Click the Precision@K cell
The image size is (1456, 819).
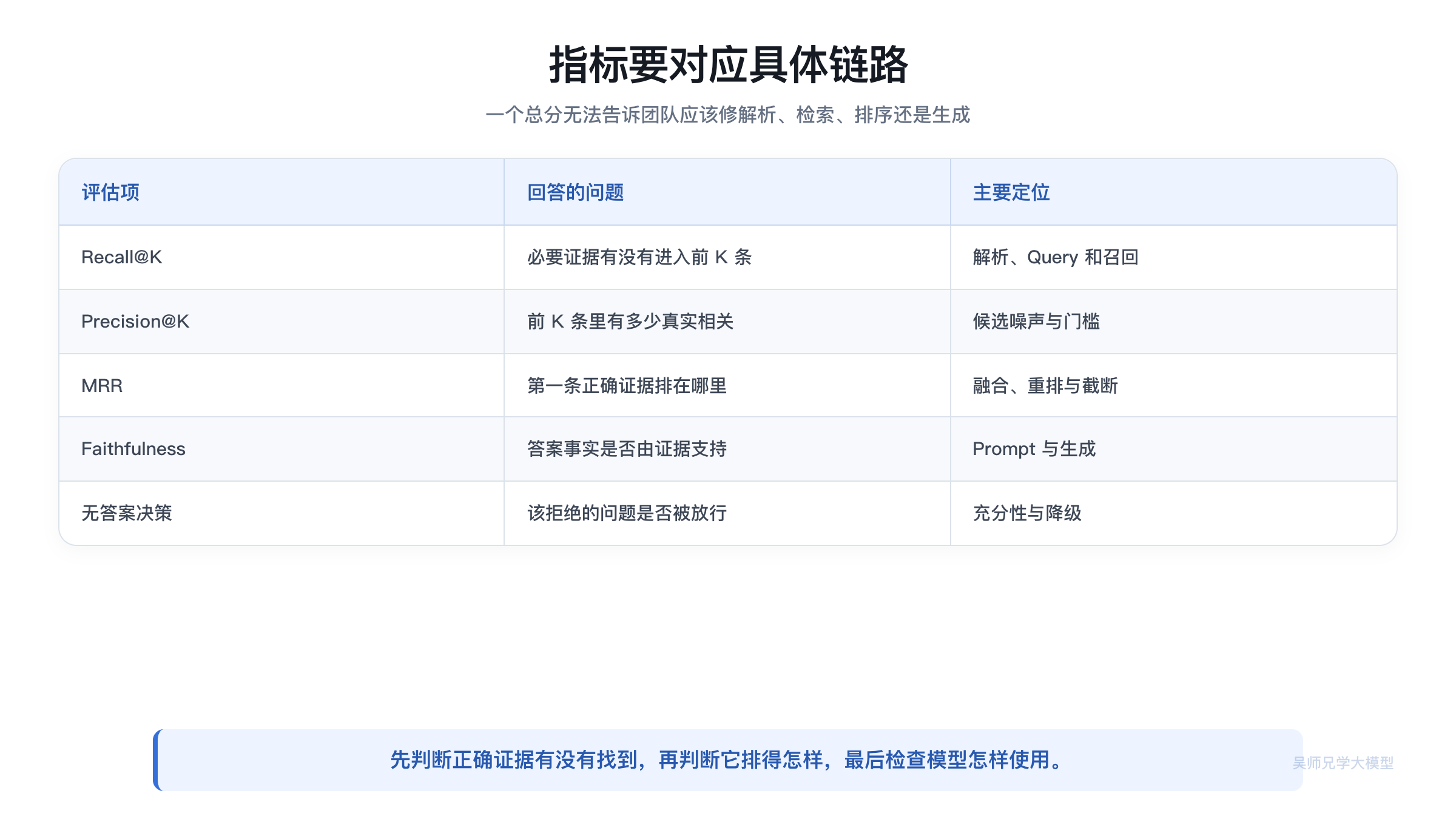click(281, 322)
